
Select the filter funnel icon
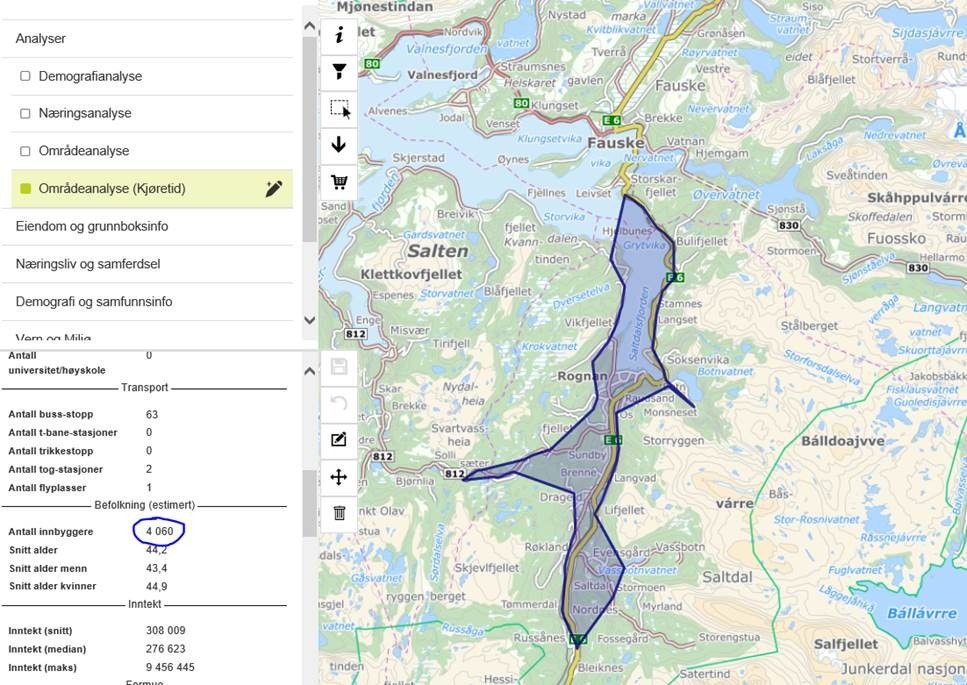tap(338, 71)
